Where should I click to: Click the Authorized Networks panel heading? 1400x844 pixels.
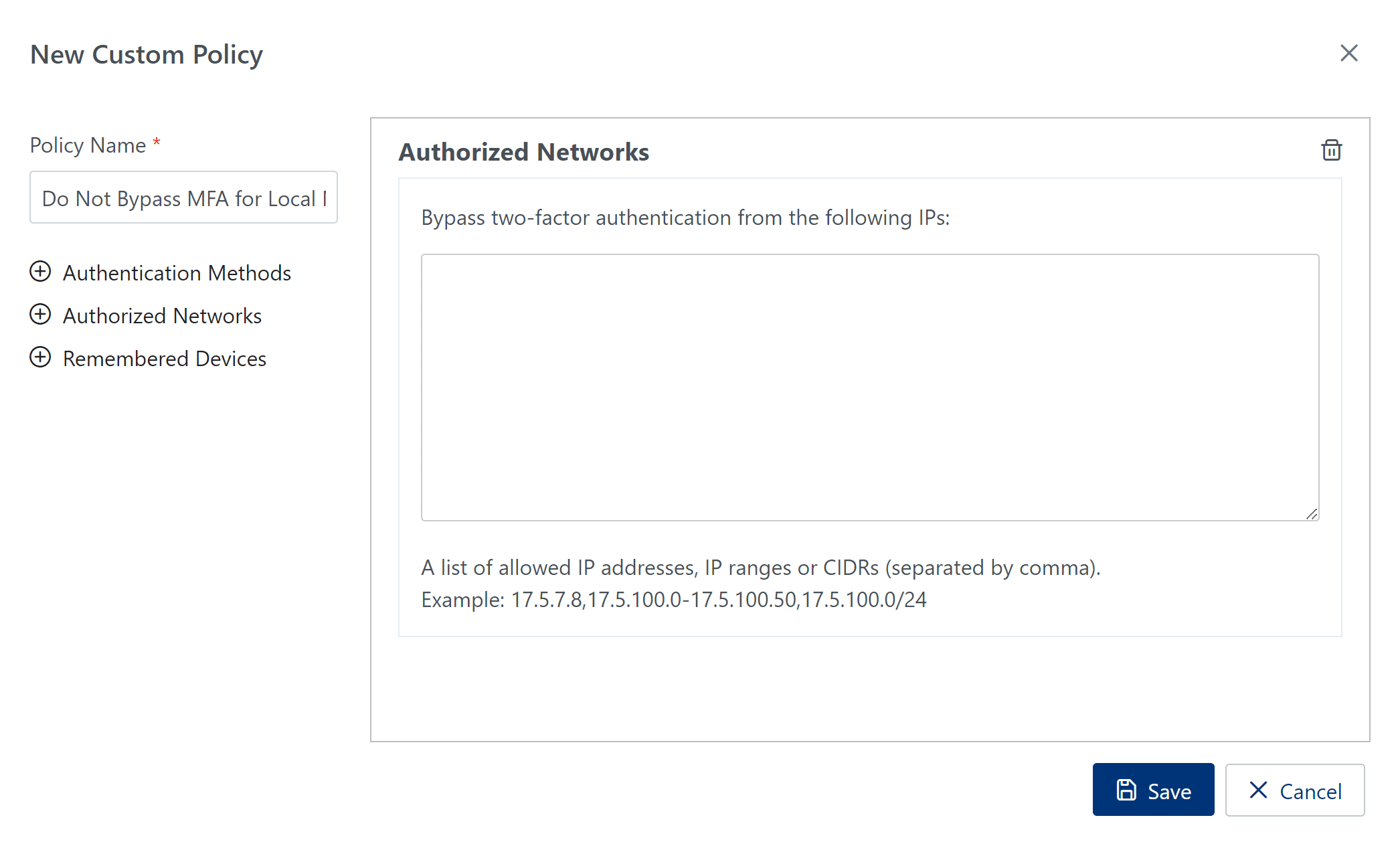click(x=523, y=152)
